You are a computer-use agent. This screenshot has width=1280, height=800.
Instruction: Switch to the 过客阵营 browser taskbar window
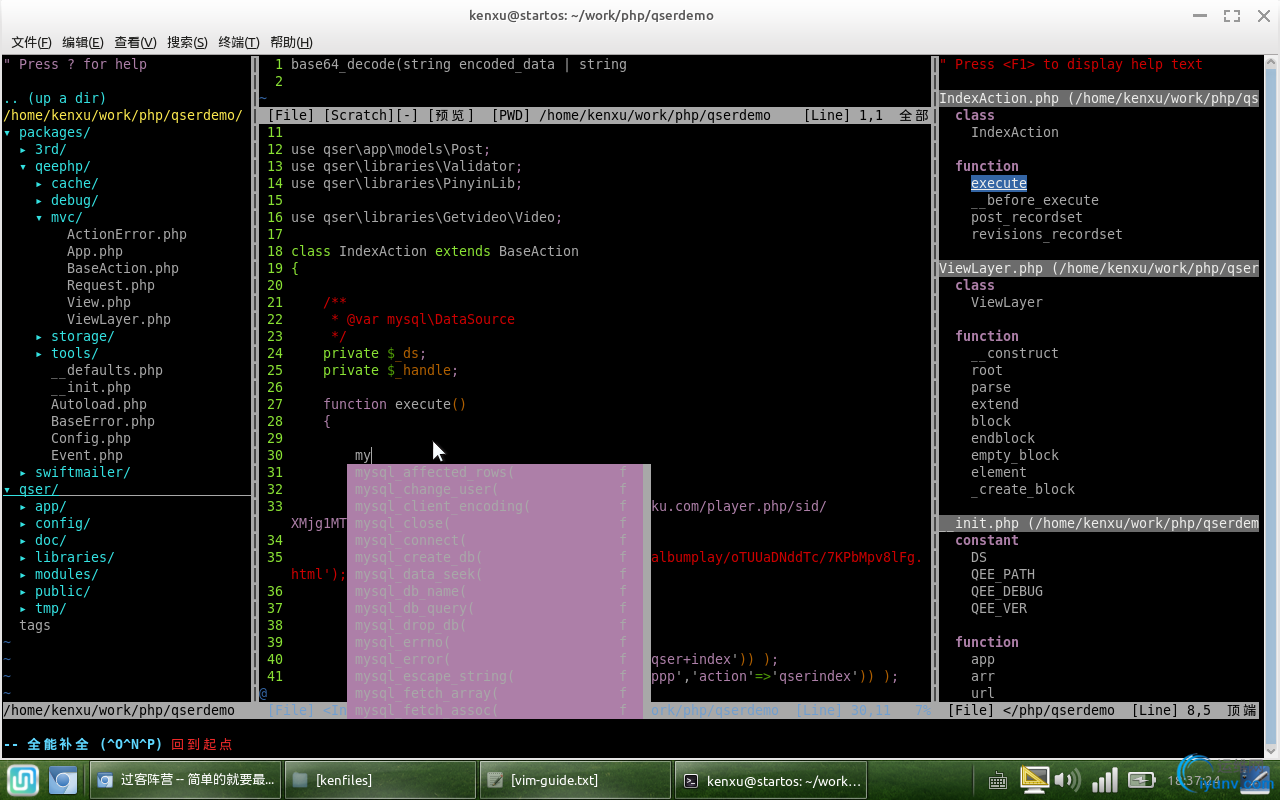click(185, 780)
